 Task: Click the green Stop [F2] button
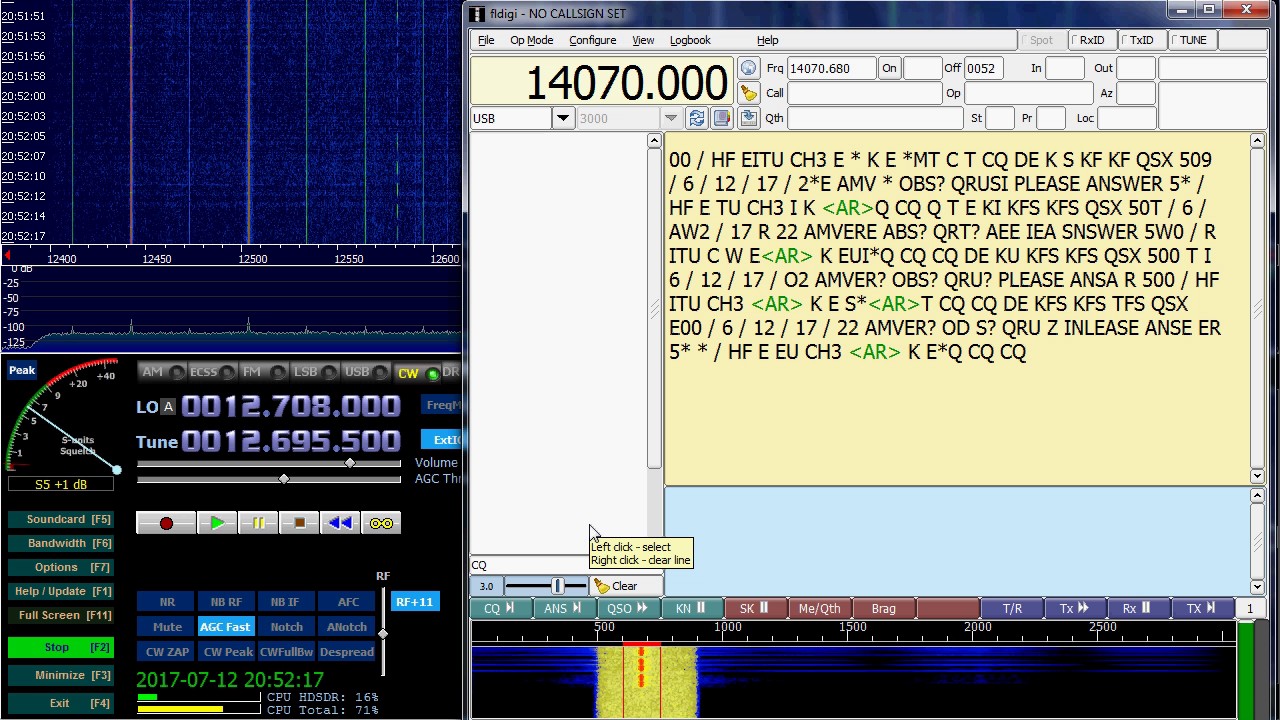[x=60, y=647]
